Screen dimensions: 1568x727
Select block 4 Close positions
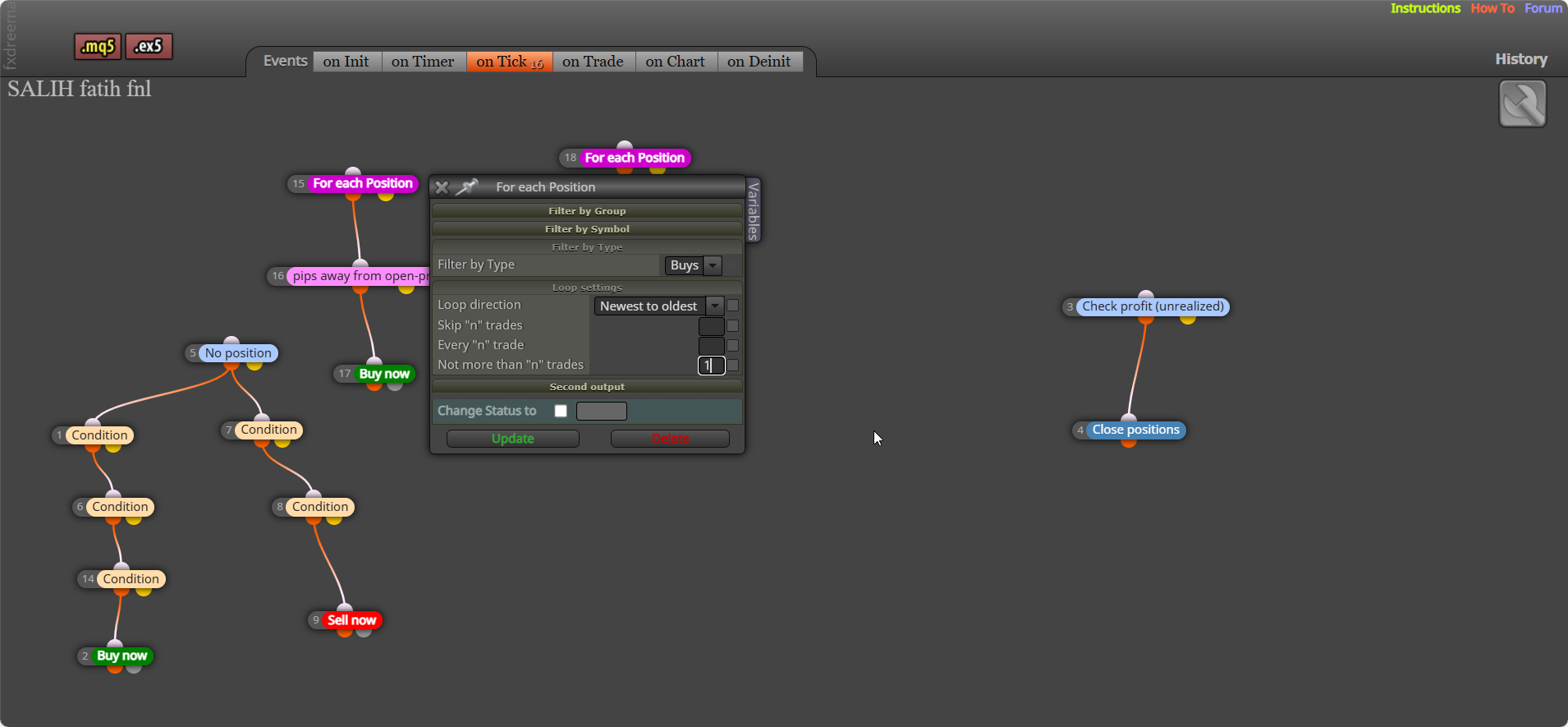tap(1135, 430)
